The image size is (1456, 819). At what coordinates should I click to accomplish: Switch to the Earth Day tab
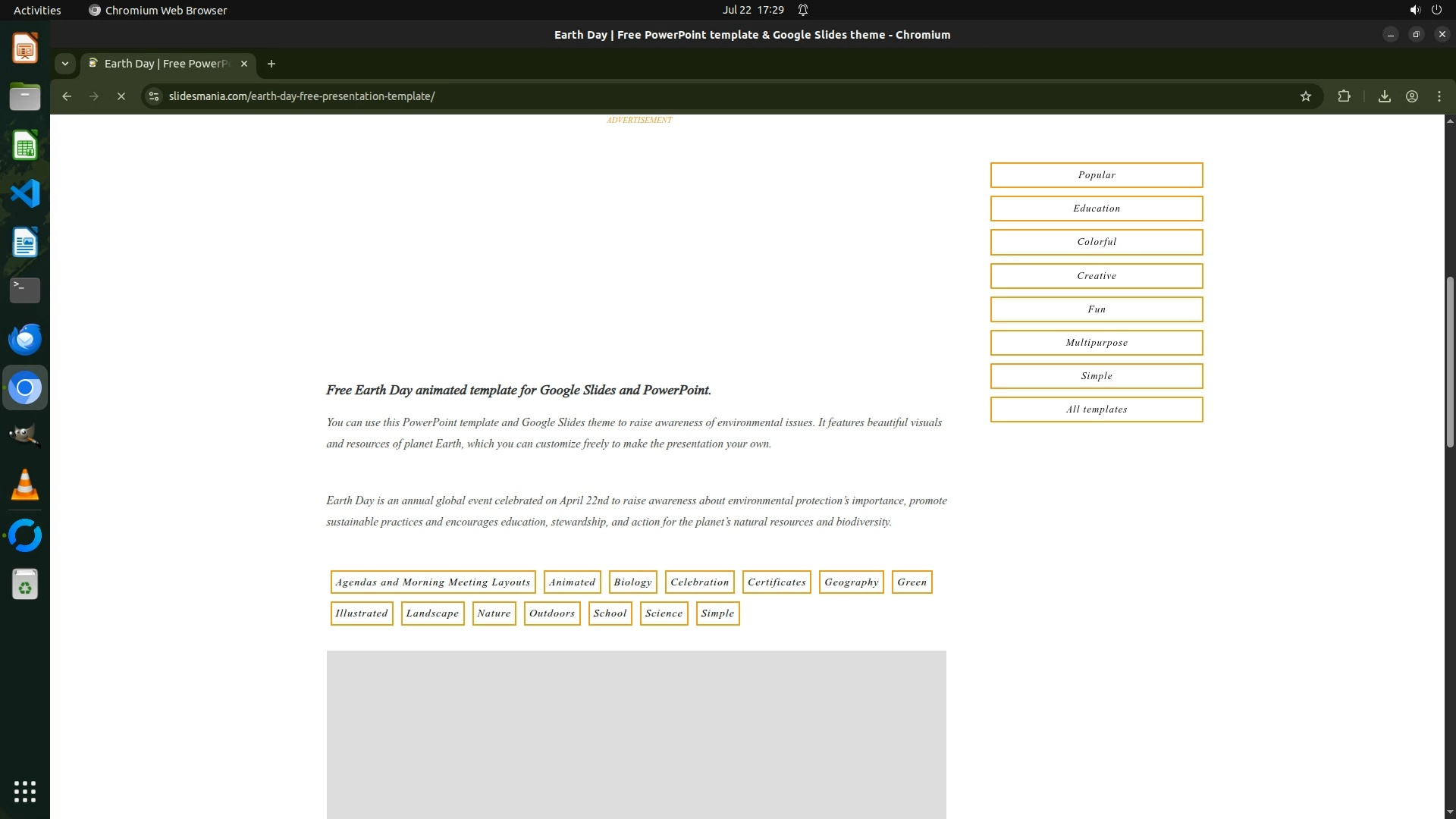point(167,64)
